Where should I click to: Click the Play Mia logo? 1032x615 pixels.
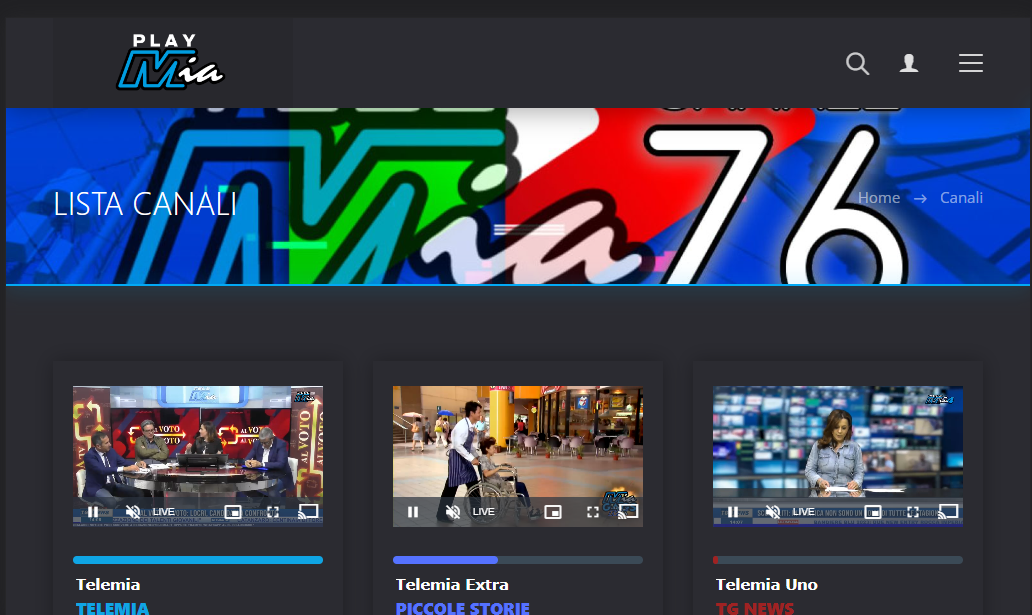[170, 63]
